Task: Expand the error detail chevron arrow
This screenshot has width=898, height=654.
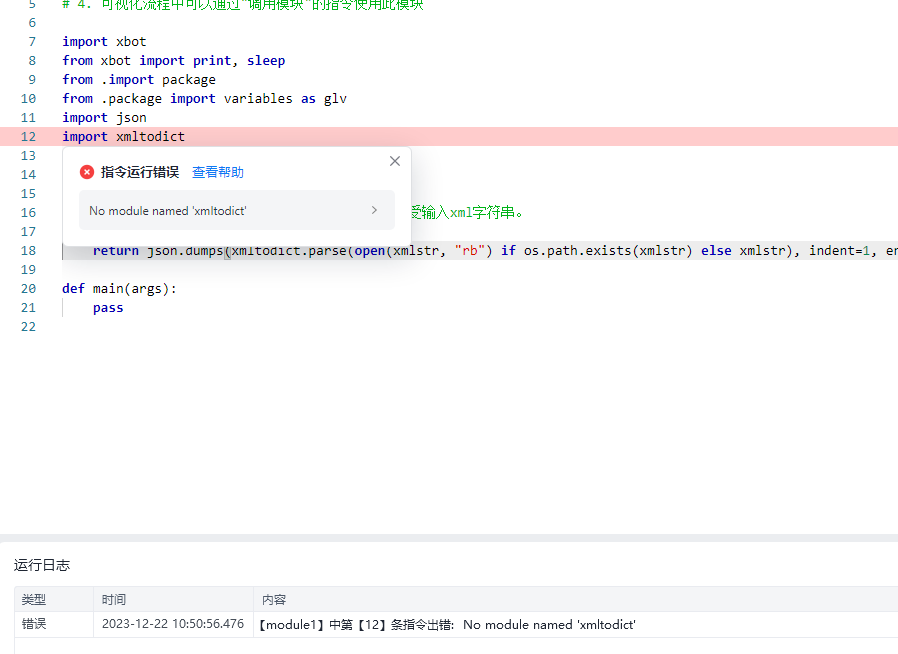Action: [x=374, y=210]
